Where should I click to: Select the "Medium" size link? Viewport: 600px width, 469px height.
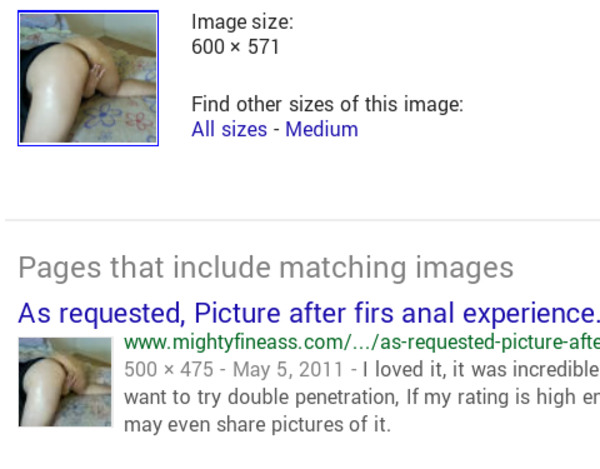(x=322, y=129)
